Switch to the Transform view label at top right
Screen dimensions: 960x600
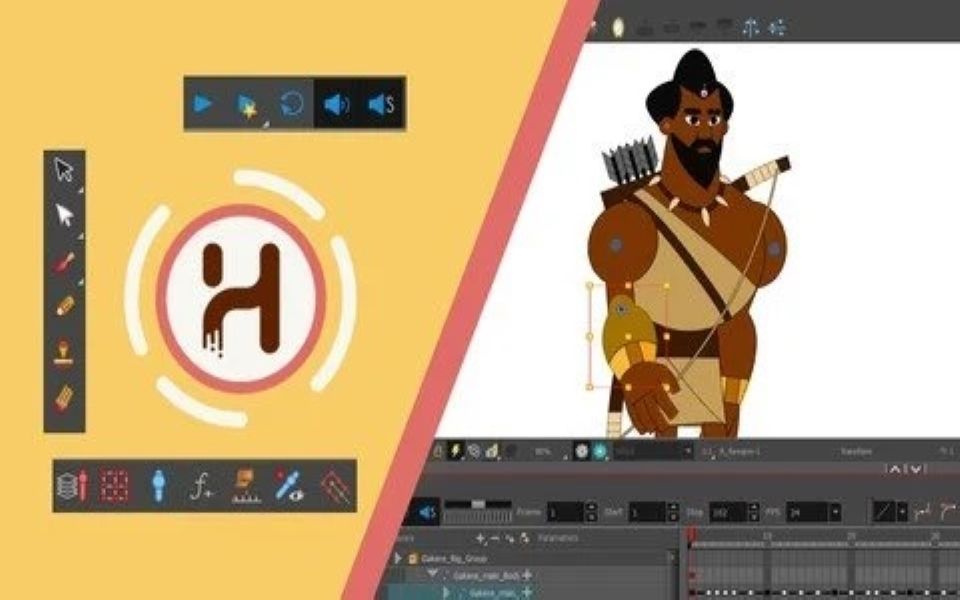[x=855, y=450]
